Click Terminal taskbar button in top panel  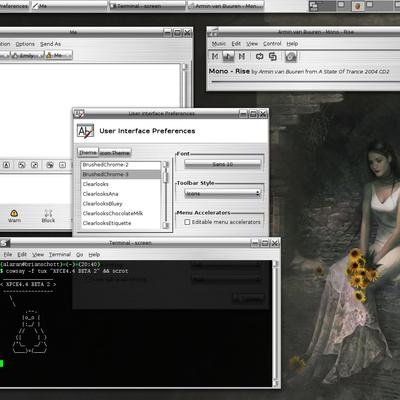147,5
